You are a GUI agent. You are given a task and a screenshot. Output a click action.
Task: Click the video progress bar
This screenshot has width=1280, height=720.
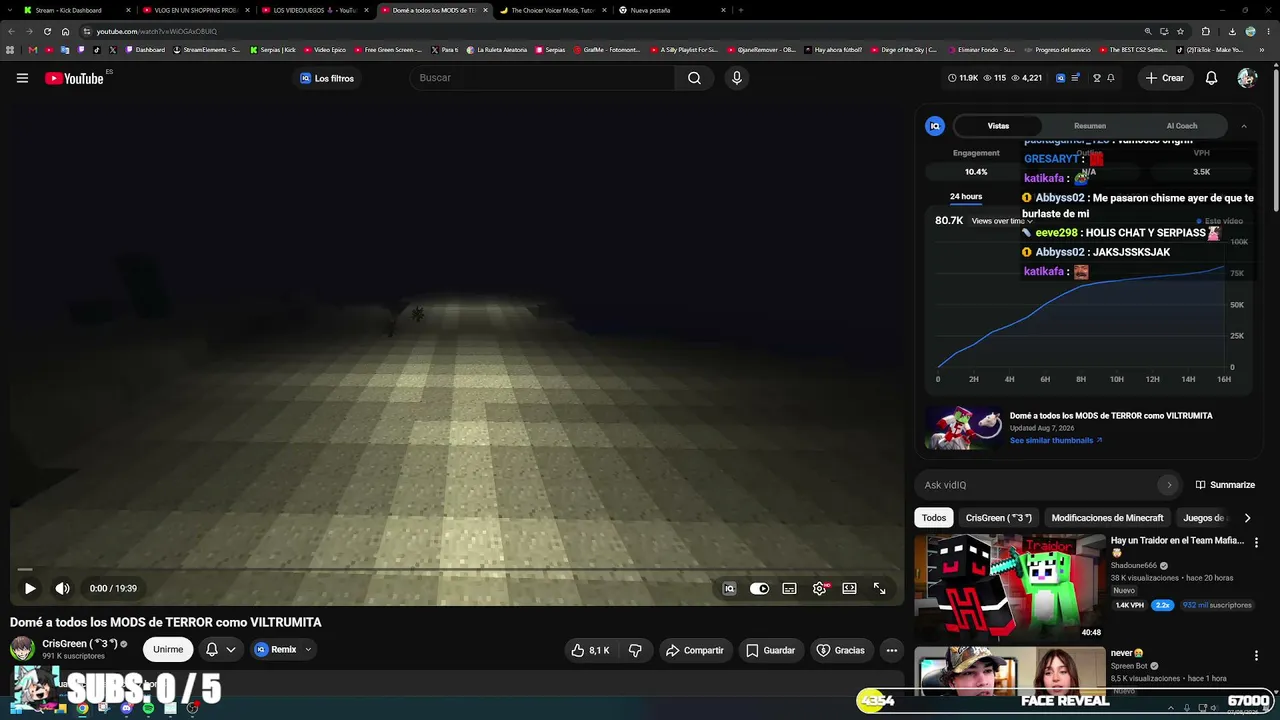tap(457, 569)
